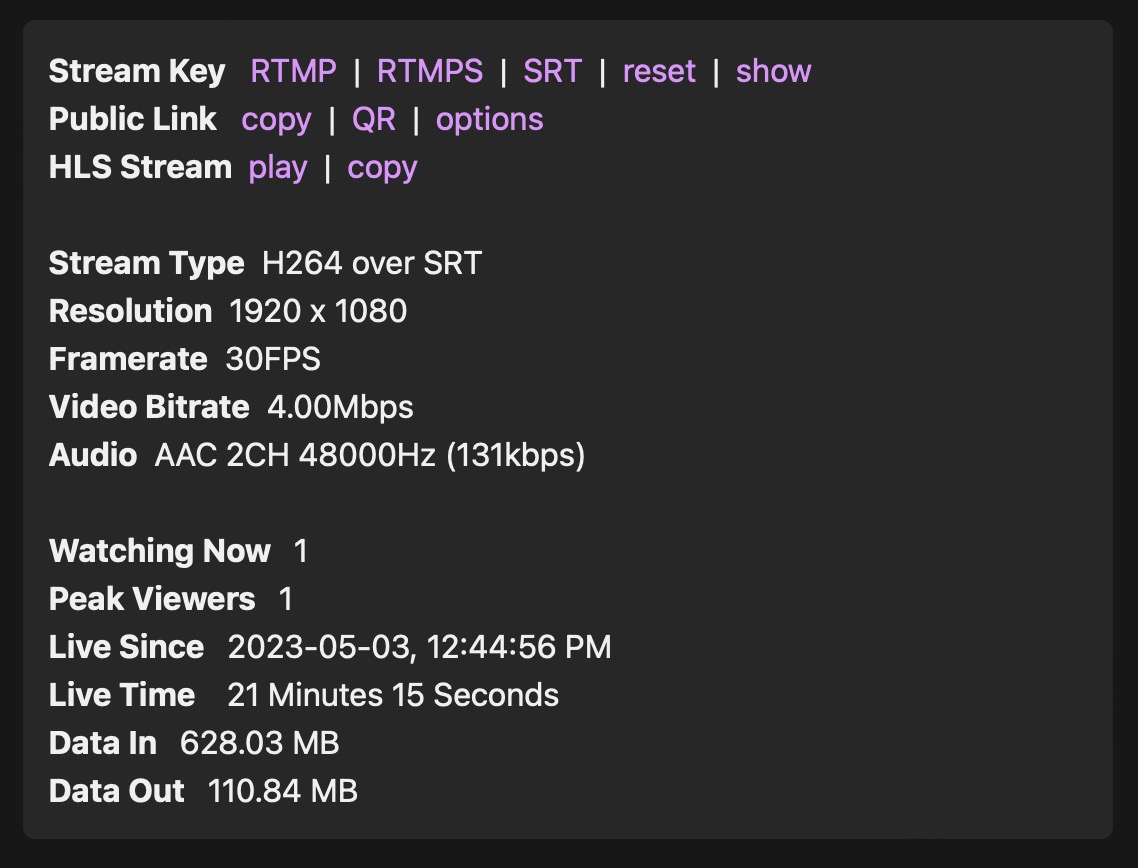
Task: Click the 628.03 MB Data In value
Action: (x=259, y=743)
